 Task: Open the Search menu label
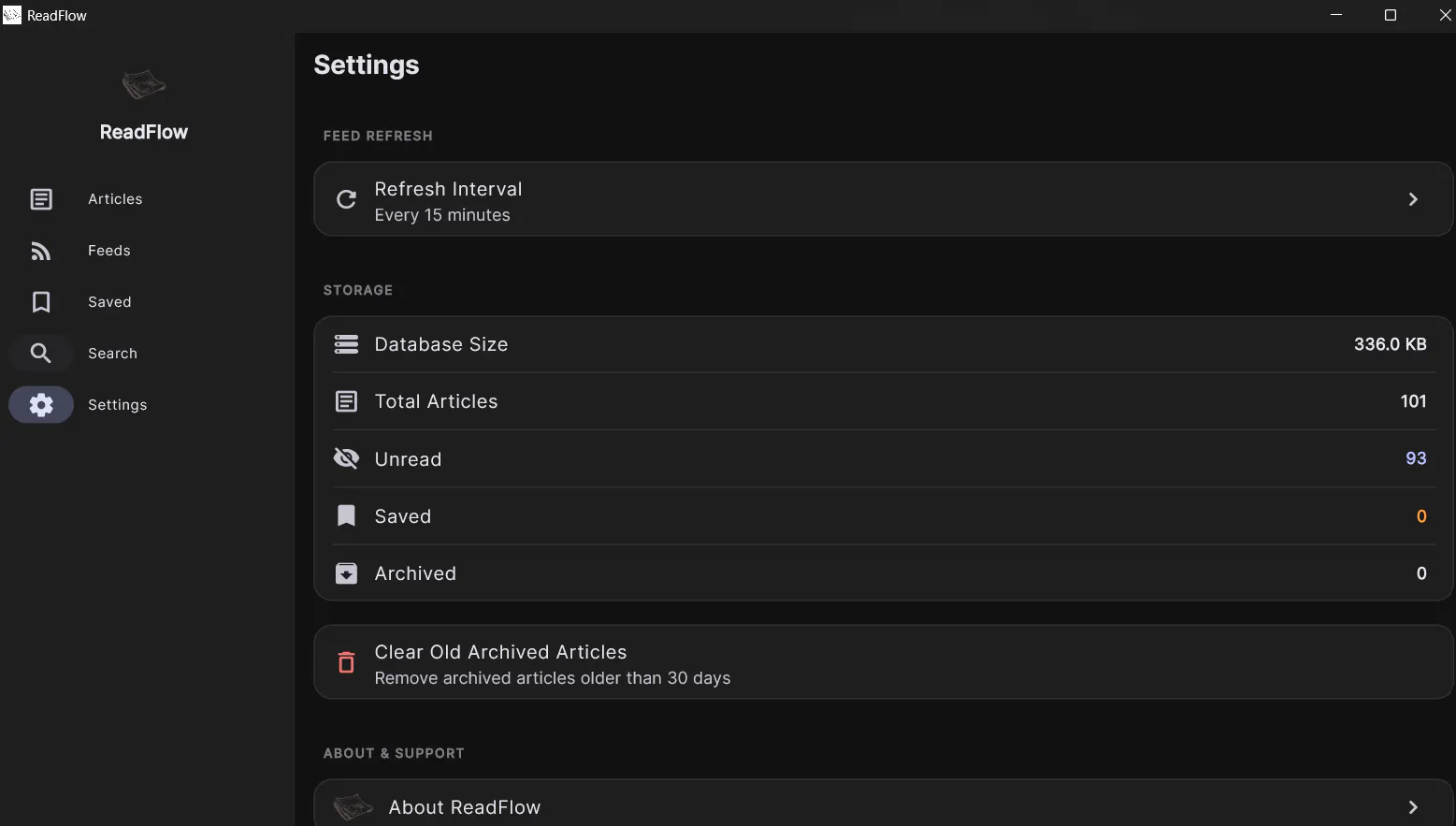112,354
